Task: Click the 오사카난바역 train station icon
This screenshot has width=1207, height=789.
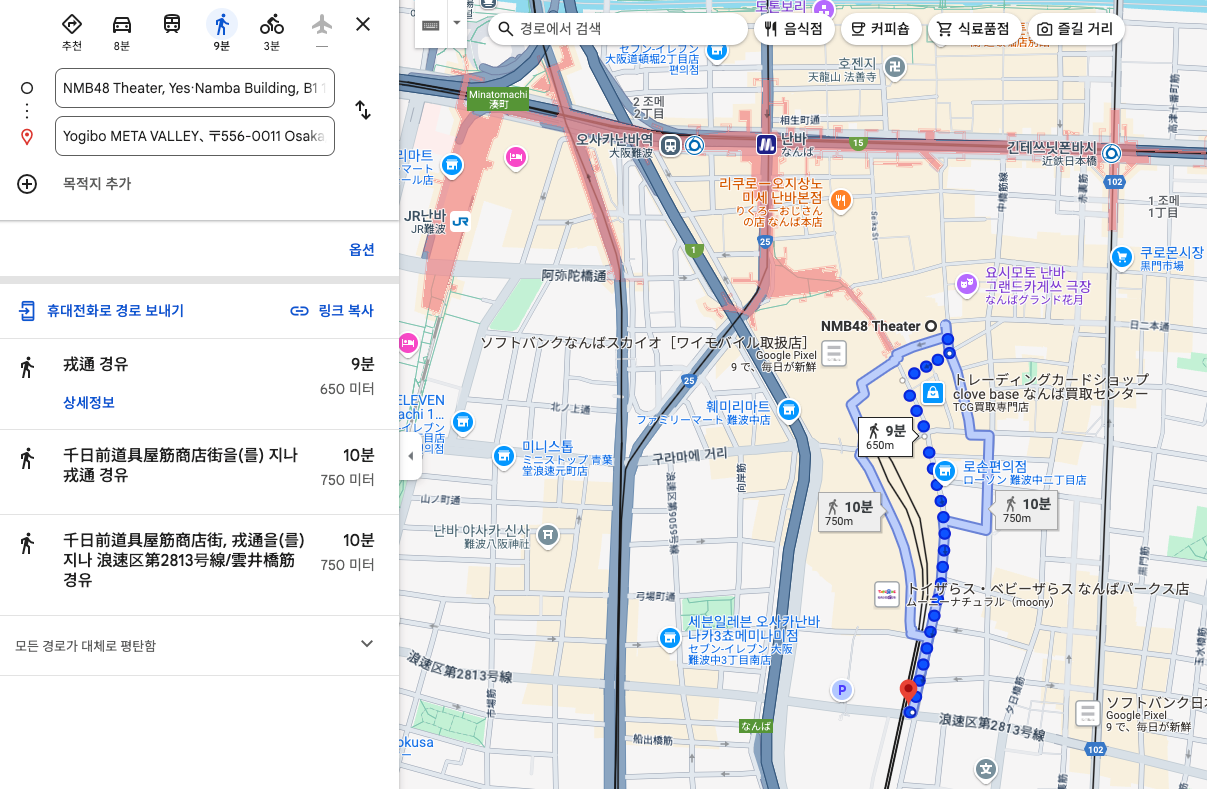Action: click(669, 145)
